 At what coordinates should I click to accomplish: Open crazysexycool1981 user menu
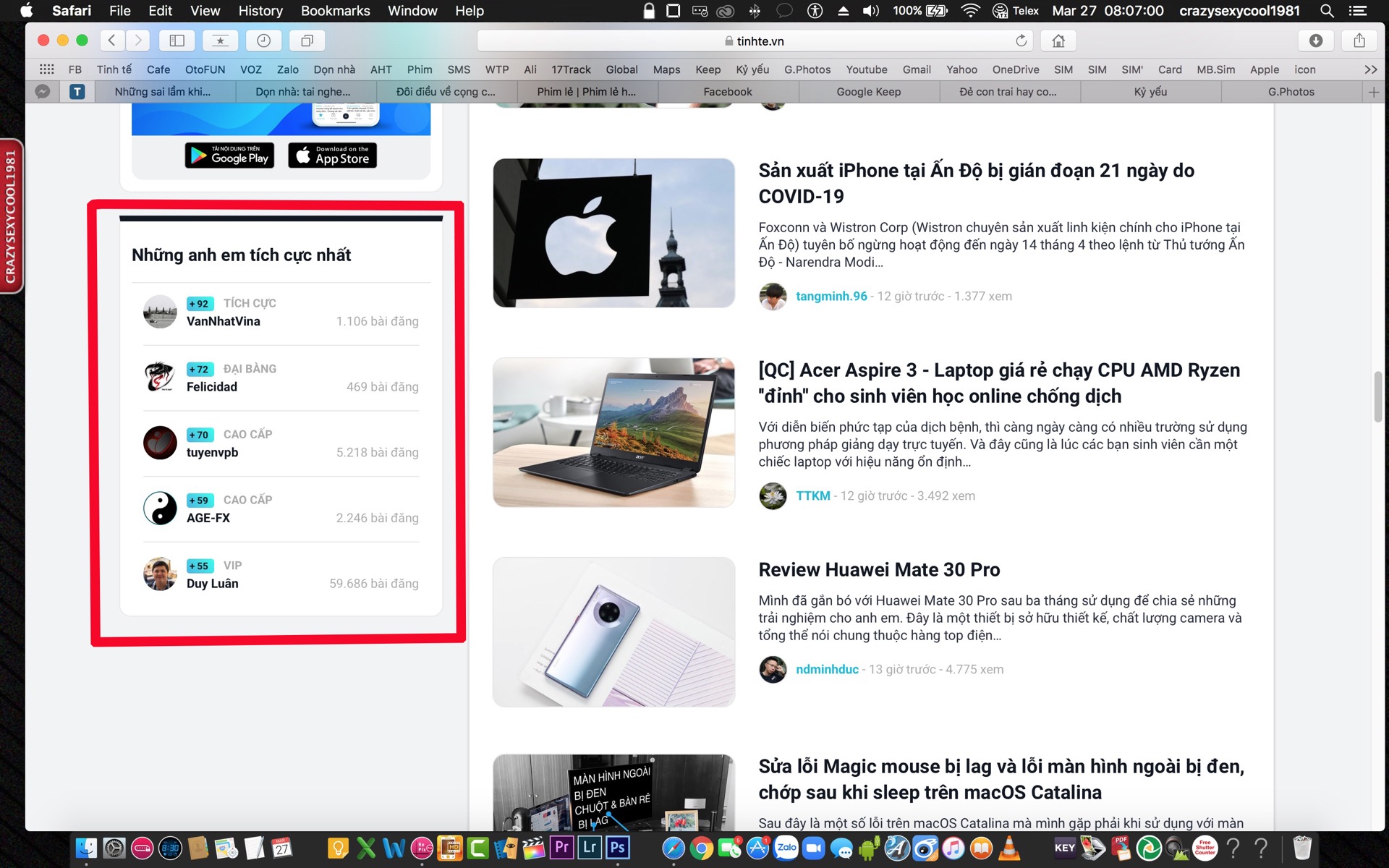click(1239, 11)
